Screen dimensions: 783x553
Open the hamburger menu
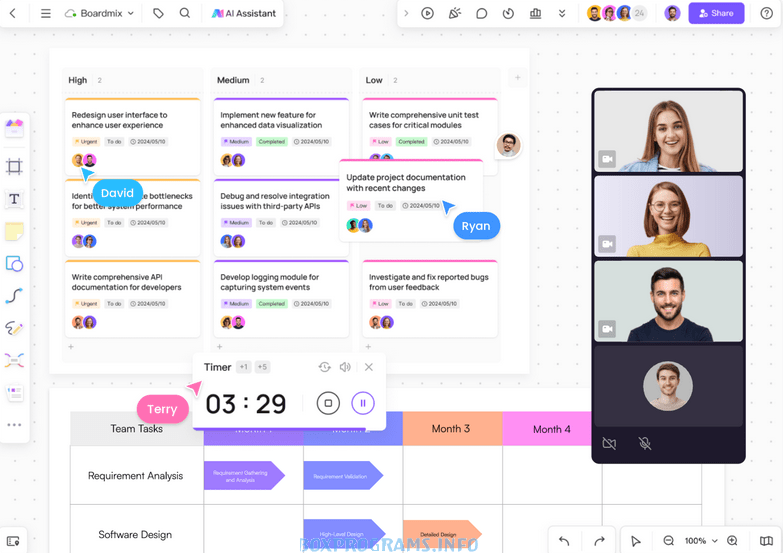coord(45,13)
